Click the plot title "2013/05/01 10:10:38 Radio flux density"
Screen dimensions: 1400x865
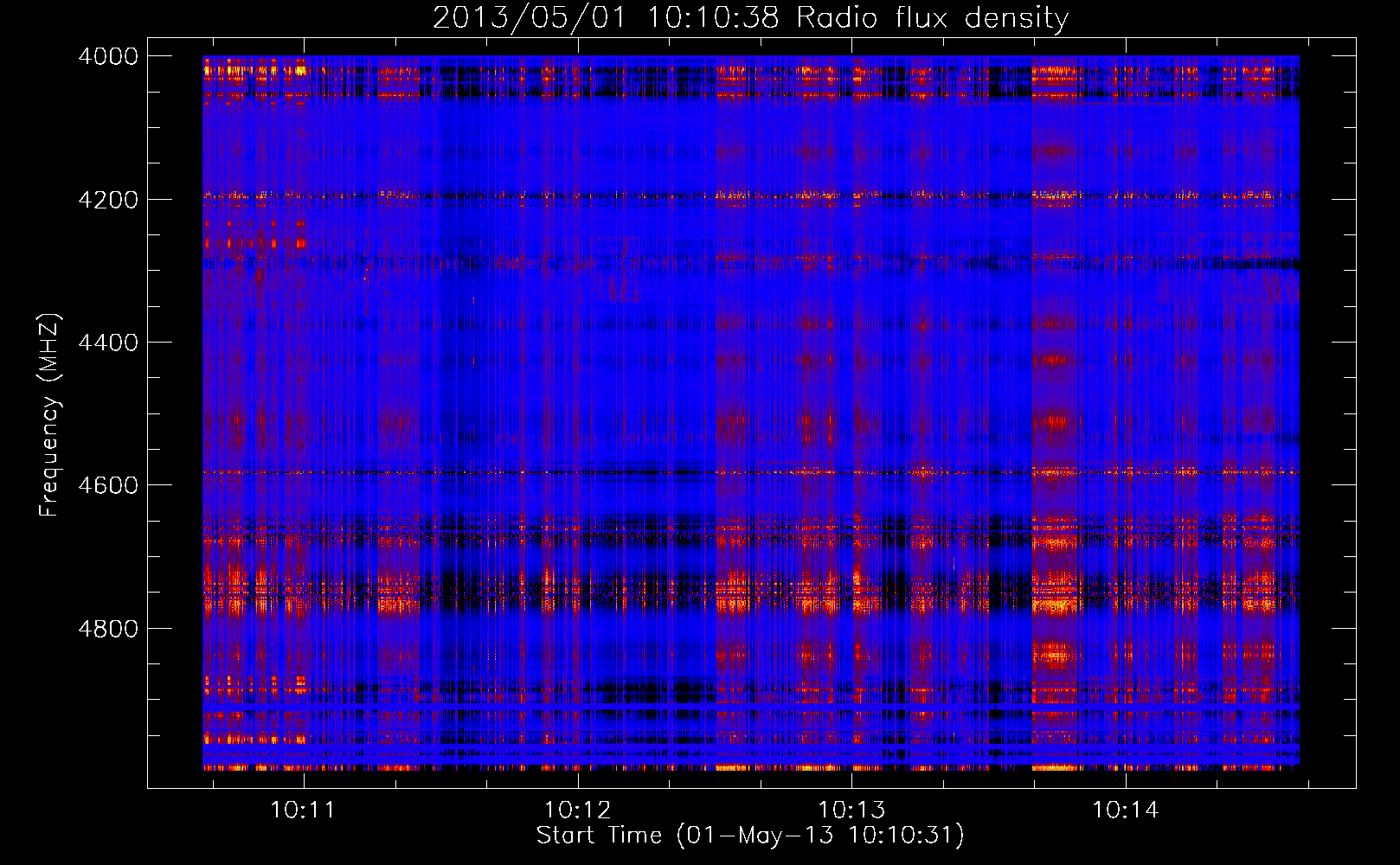750,17
